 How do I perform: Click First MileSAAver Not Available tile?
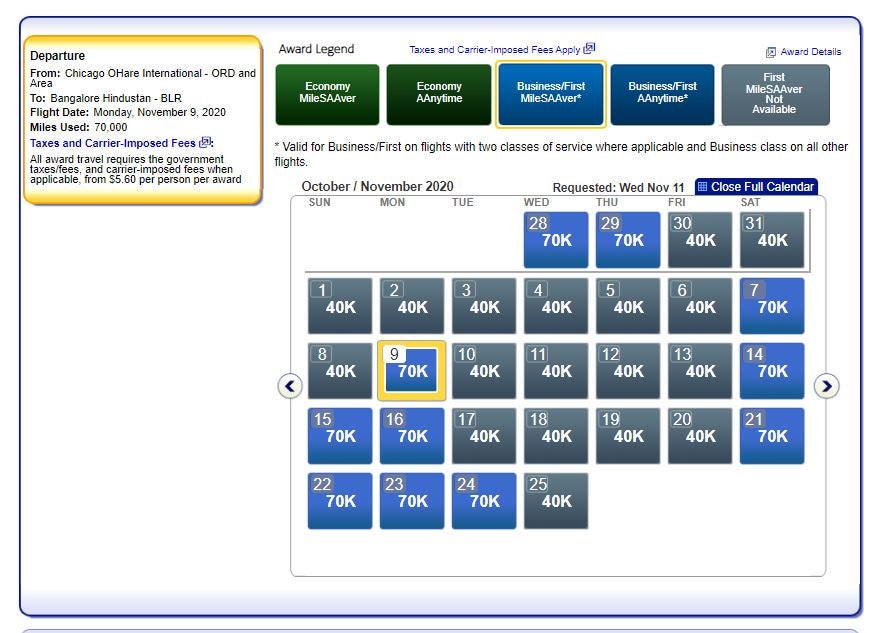[x=775, y=94]
